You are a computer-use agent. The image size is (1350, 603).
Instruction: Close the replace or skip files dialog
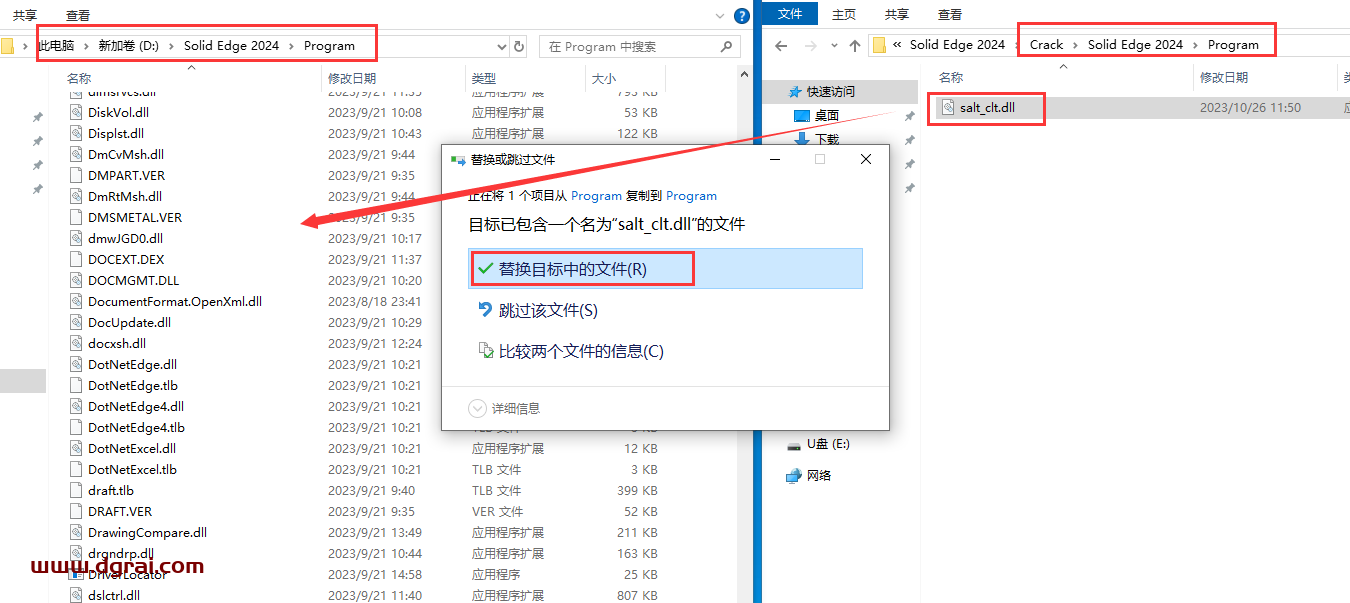tap(866, 159)
